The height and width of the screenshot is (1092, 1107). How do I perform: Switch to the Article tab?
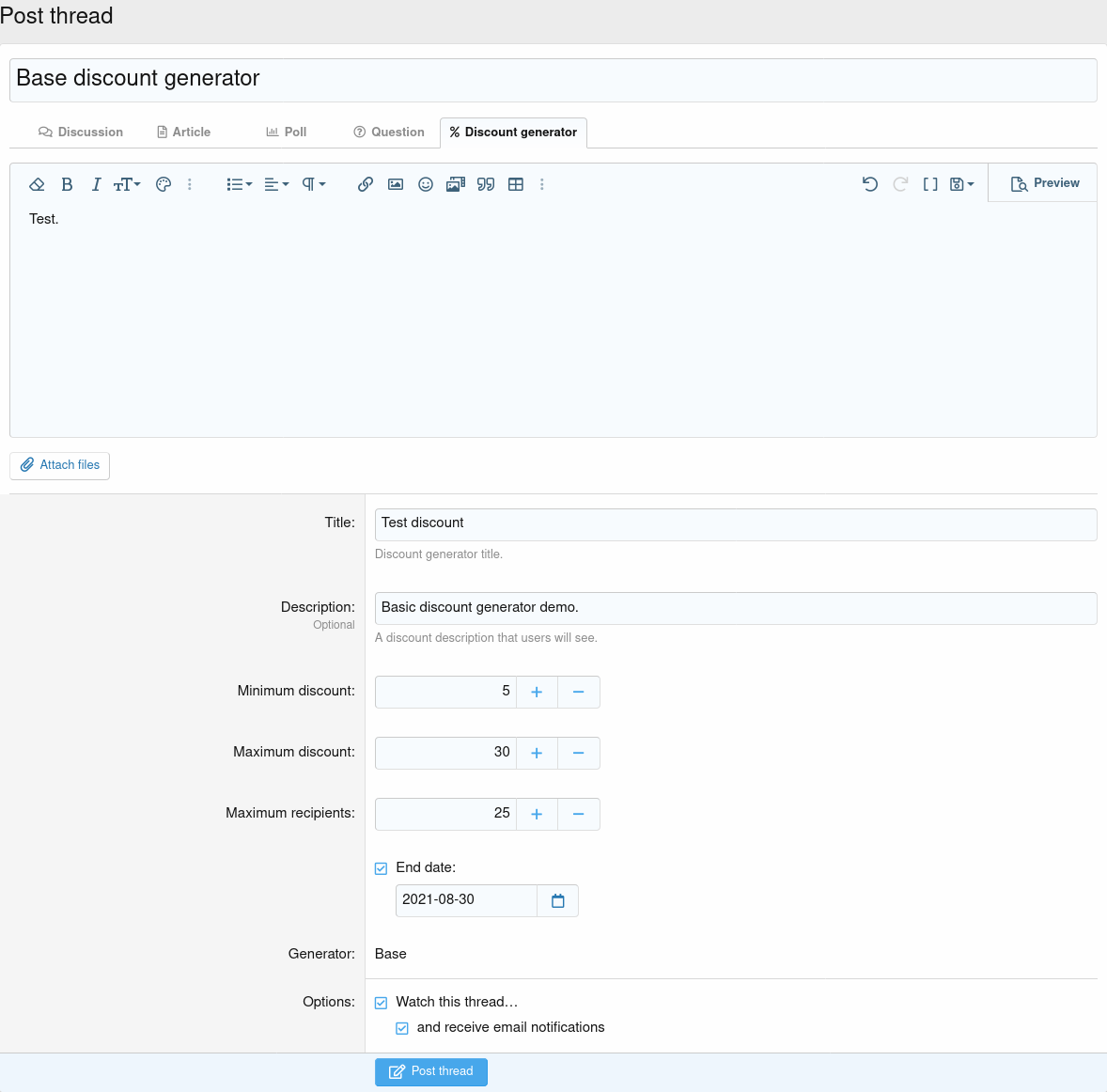pyautogui.click(x=183, y=133)
